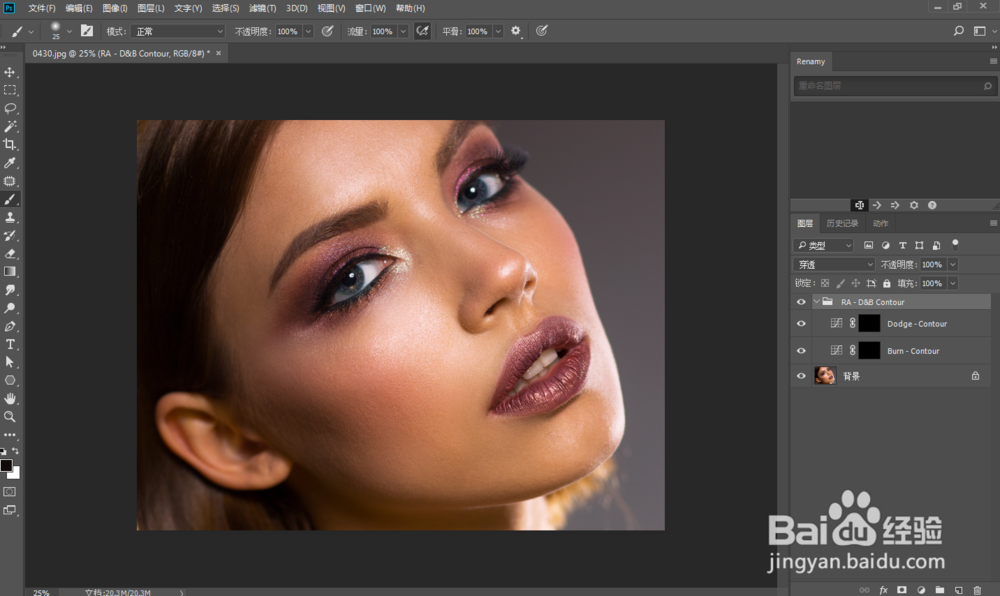Hide the Dodge - Contour layer
The width and height of the screenshot is (1000, 596).
801,324
